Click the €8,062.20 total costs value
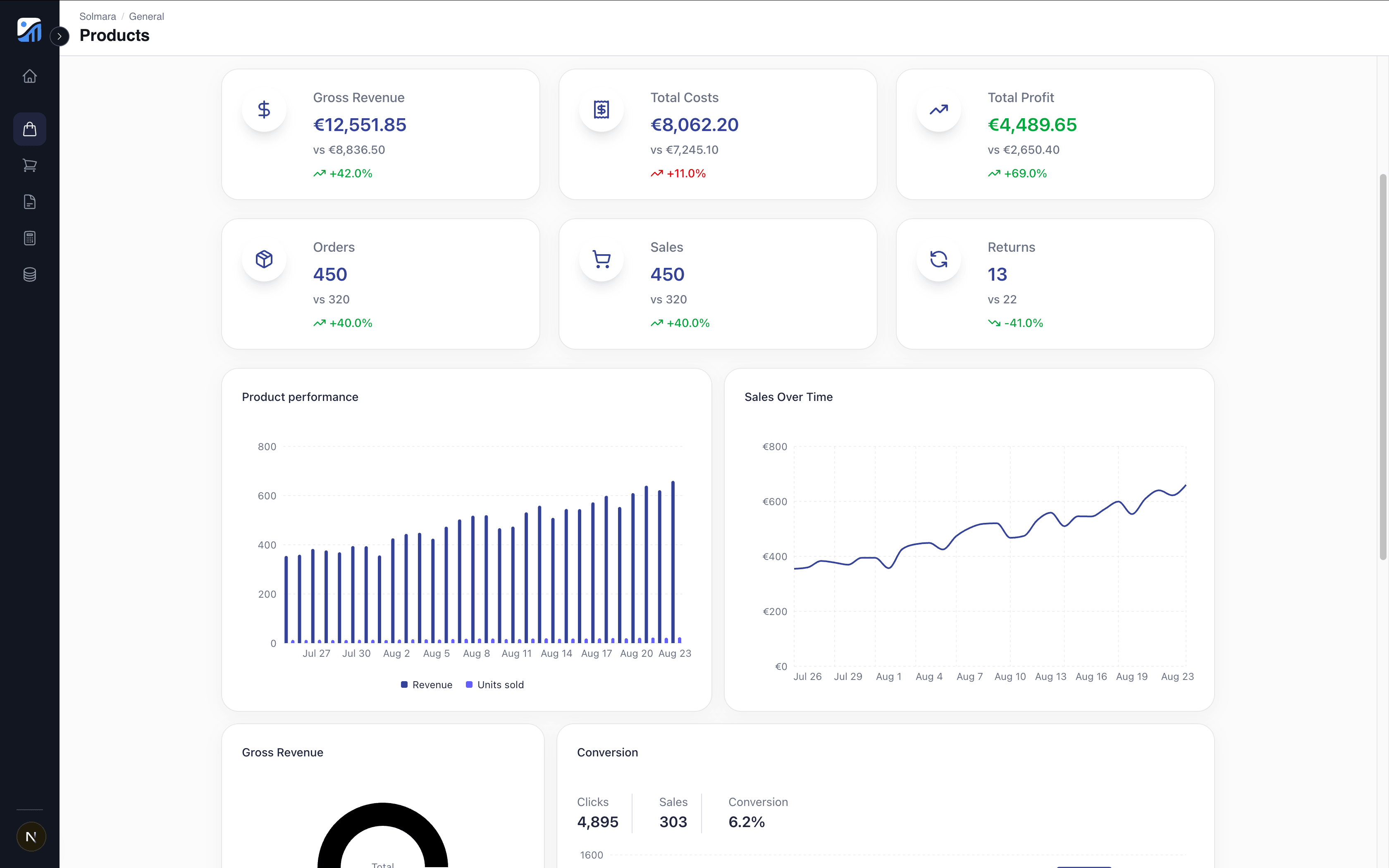Viewport: 1389px width, 868px height. pyautogui.click(x=694, y=124)
